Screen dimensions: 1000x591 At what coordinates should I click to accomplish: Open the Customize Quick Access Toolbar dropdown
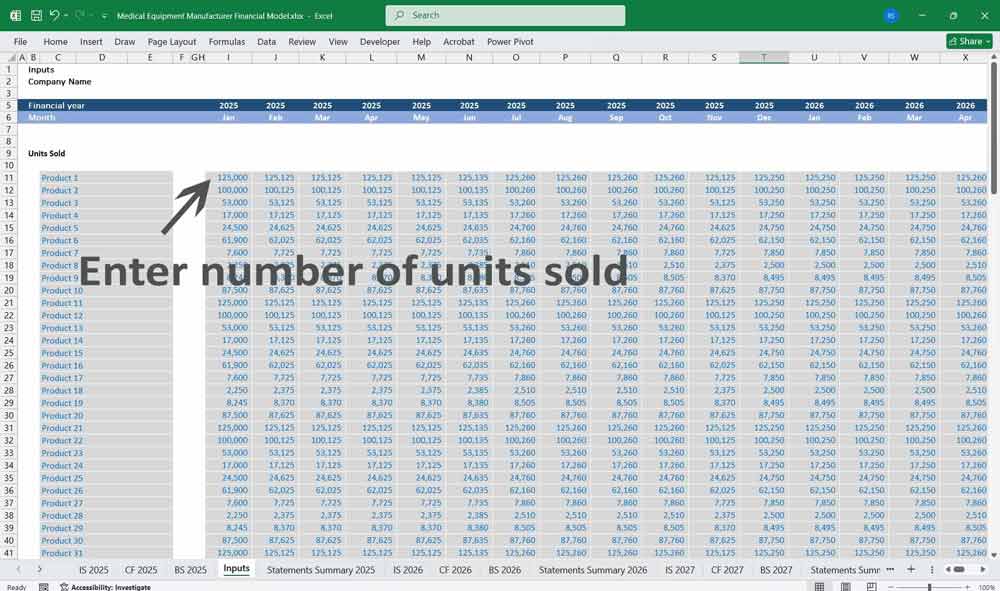103,16
